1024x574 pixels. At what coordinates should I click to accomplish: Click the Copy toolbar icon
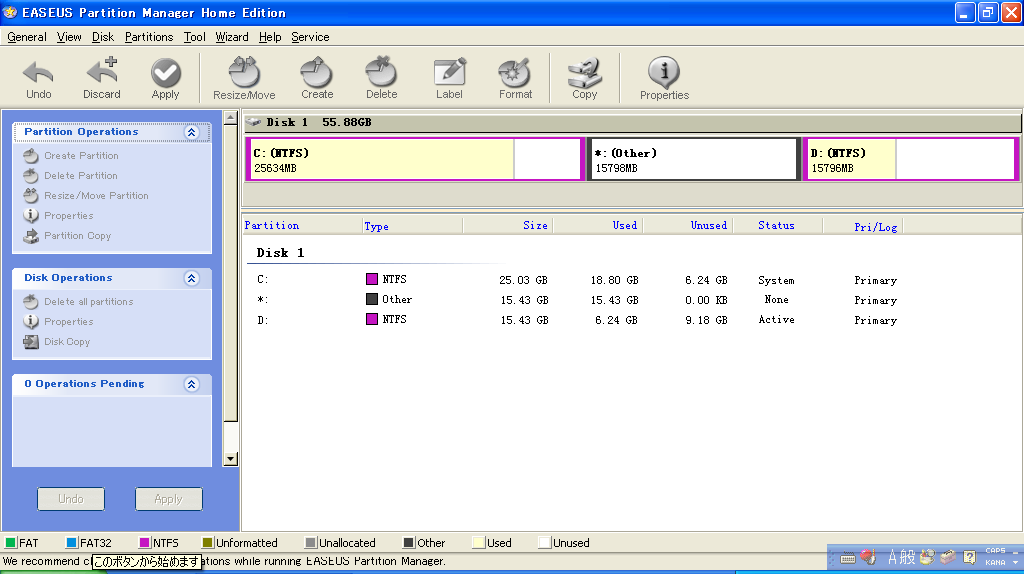point(584,78)
